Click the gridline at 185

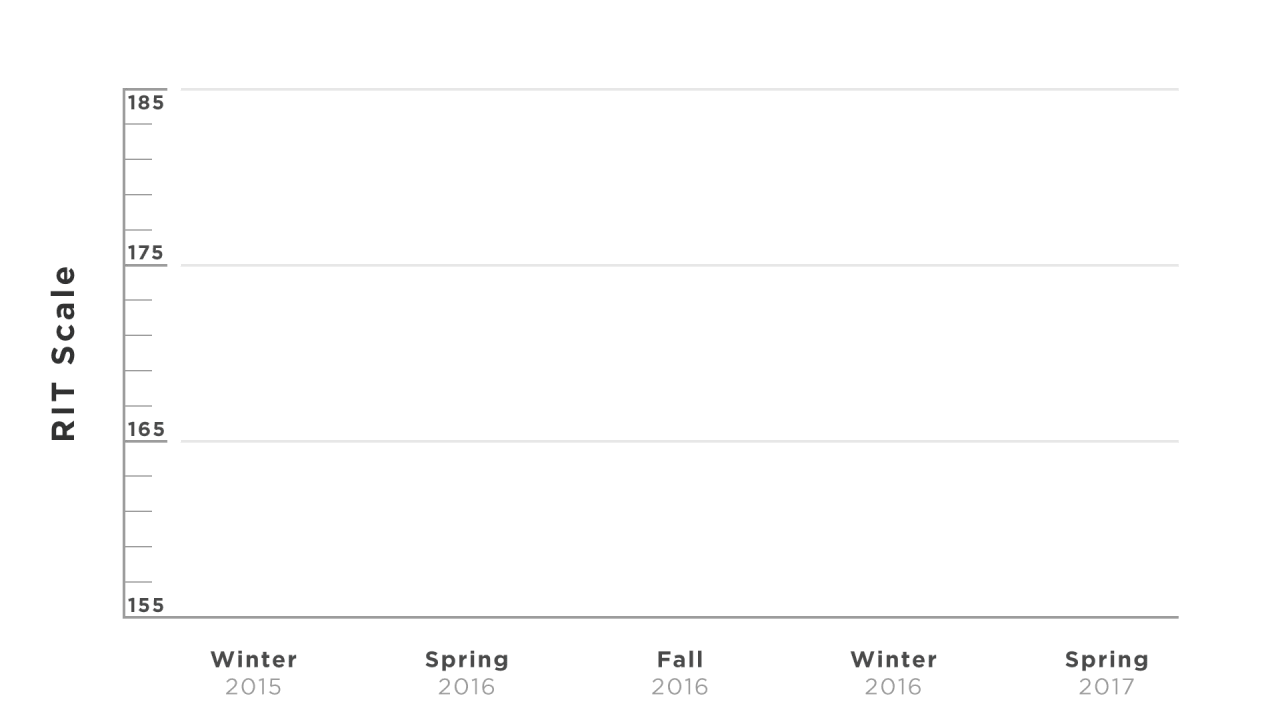[680, 89]
